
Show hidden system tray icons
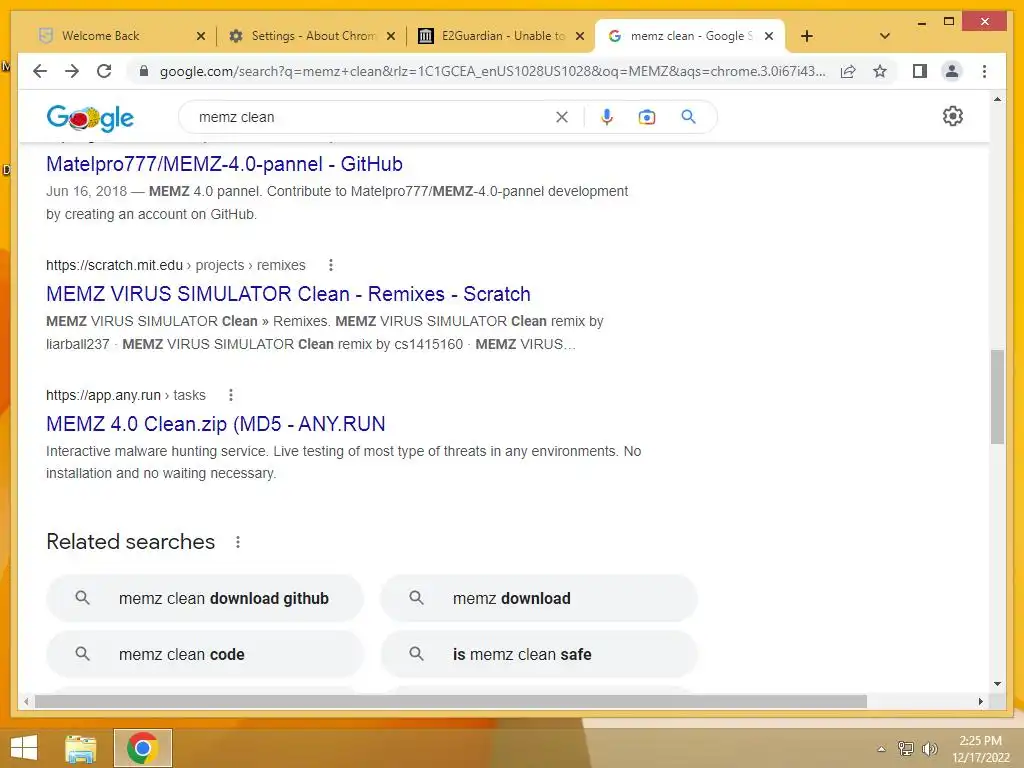click(881, 749)
